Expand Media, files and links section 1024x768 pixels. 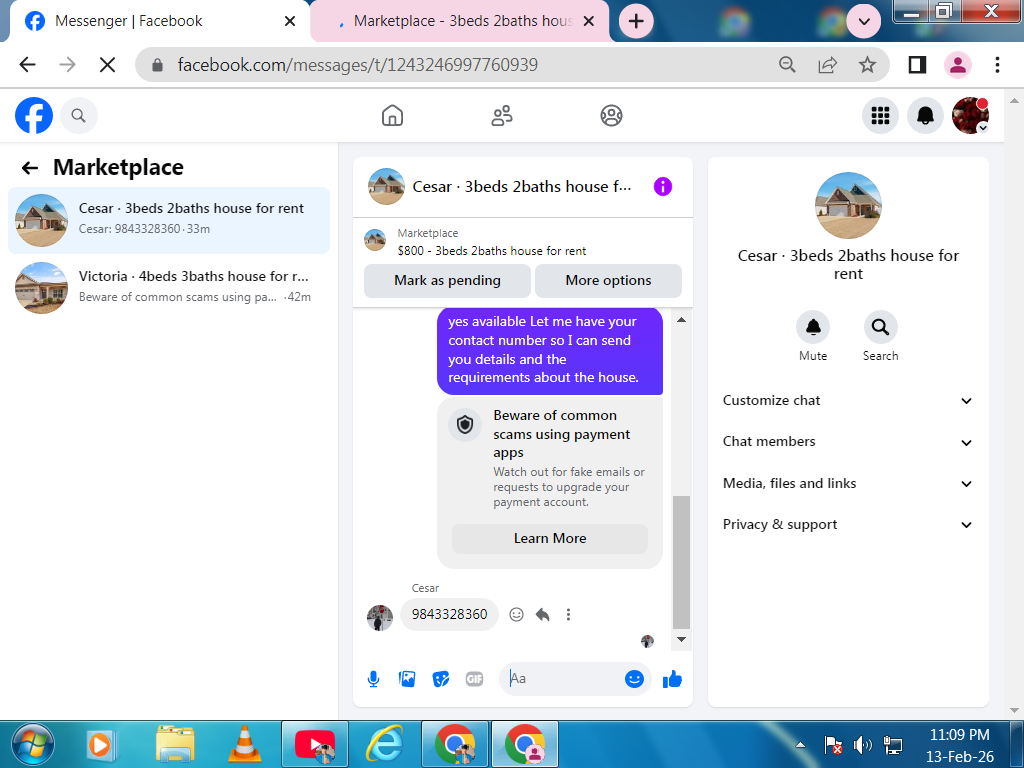click(848, 484)
